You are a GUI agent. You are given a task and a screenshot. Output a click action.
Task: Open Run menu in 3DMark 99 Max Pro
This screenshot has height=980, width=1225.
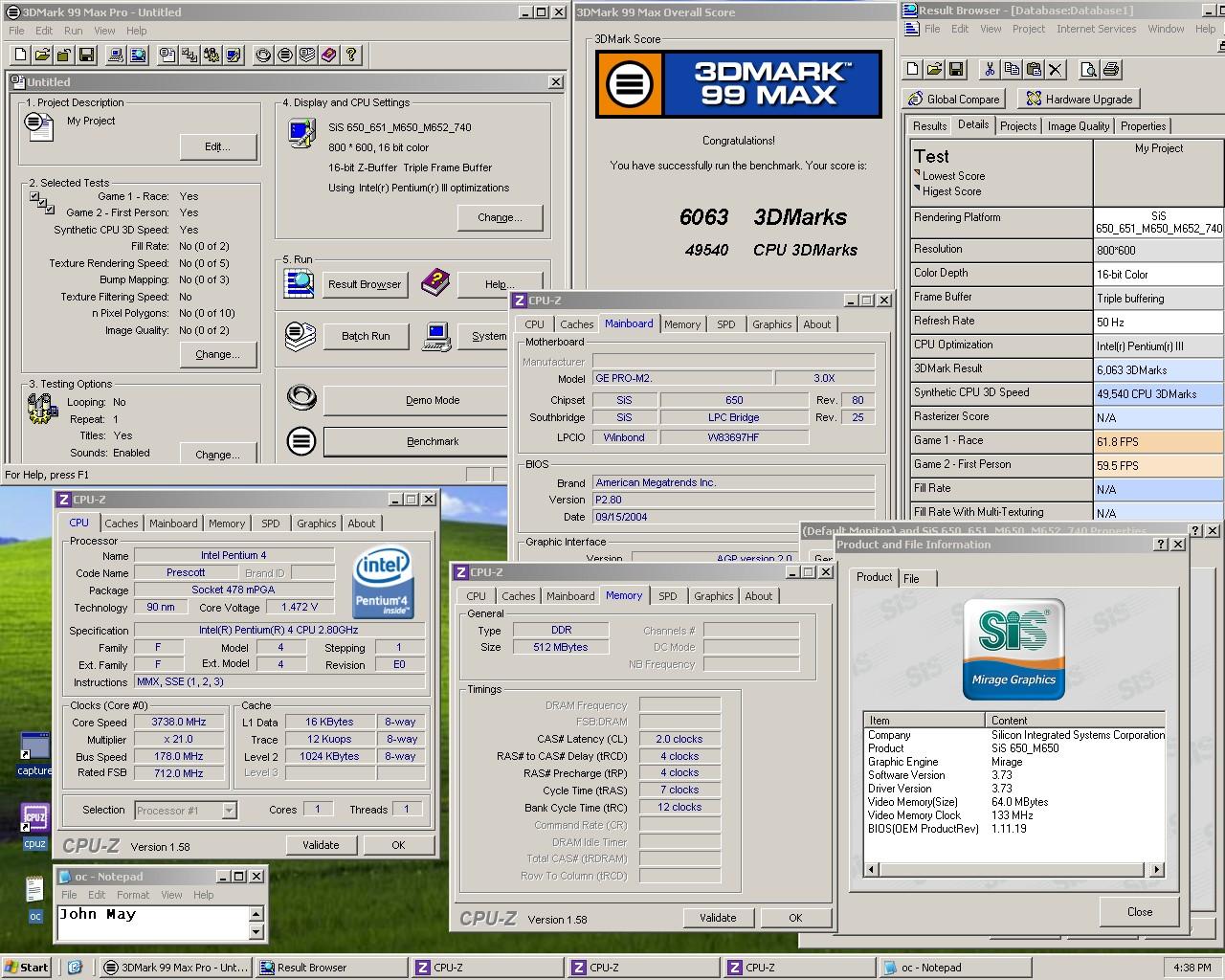(73, 31)
